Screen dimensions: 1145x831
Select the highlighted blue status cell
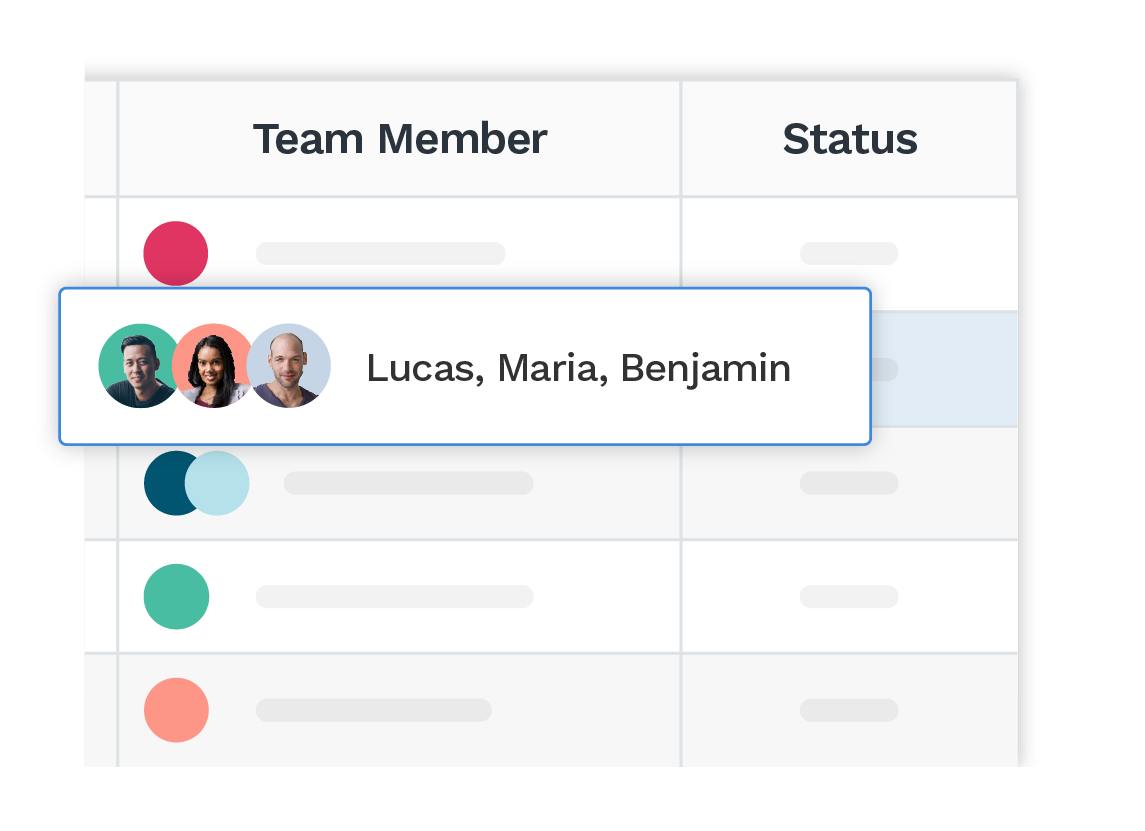tap(945, 369)
